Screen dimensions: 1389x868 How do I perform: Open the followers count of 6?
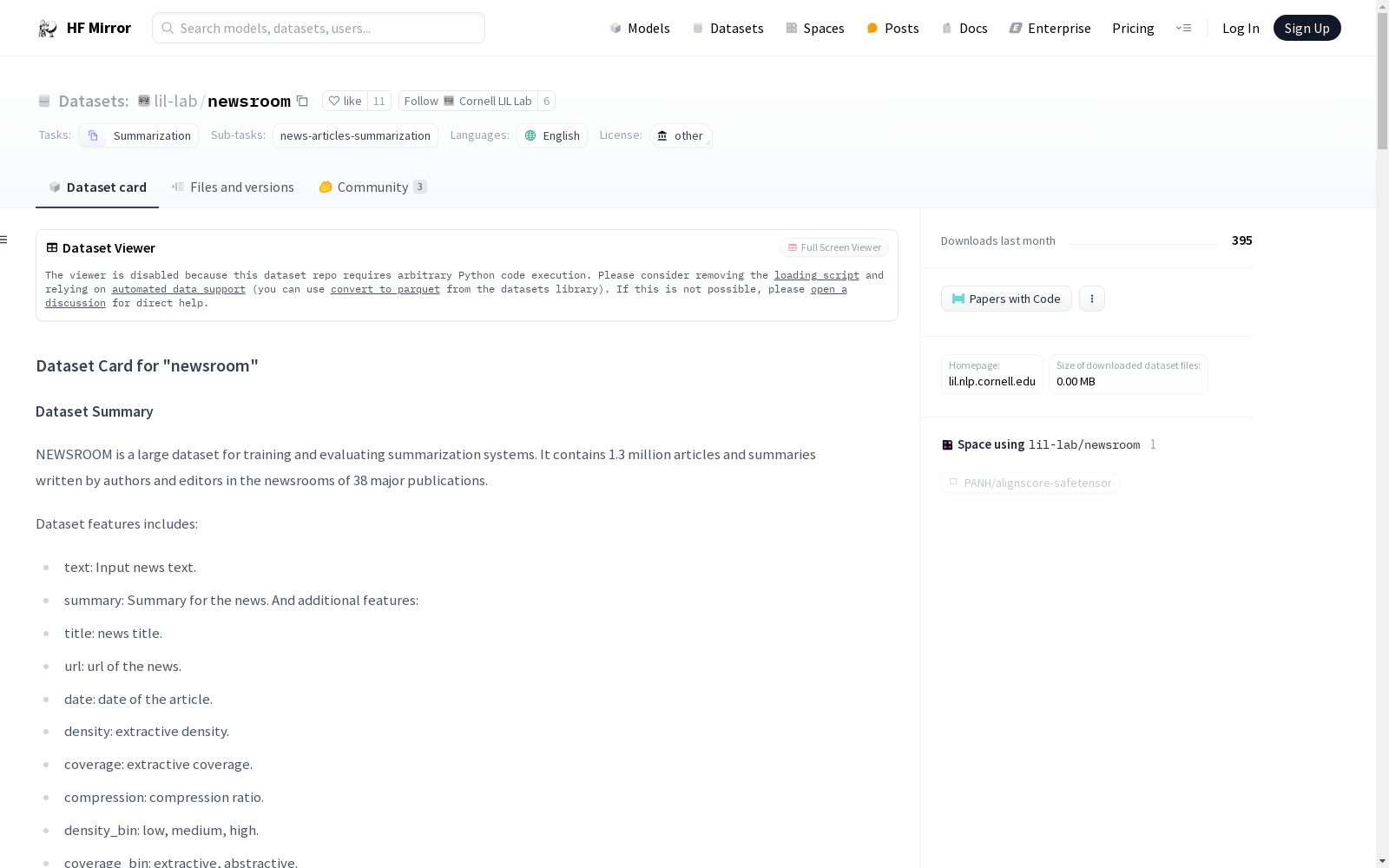547,101
